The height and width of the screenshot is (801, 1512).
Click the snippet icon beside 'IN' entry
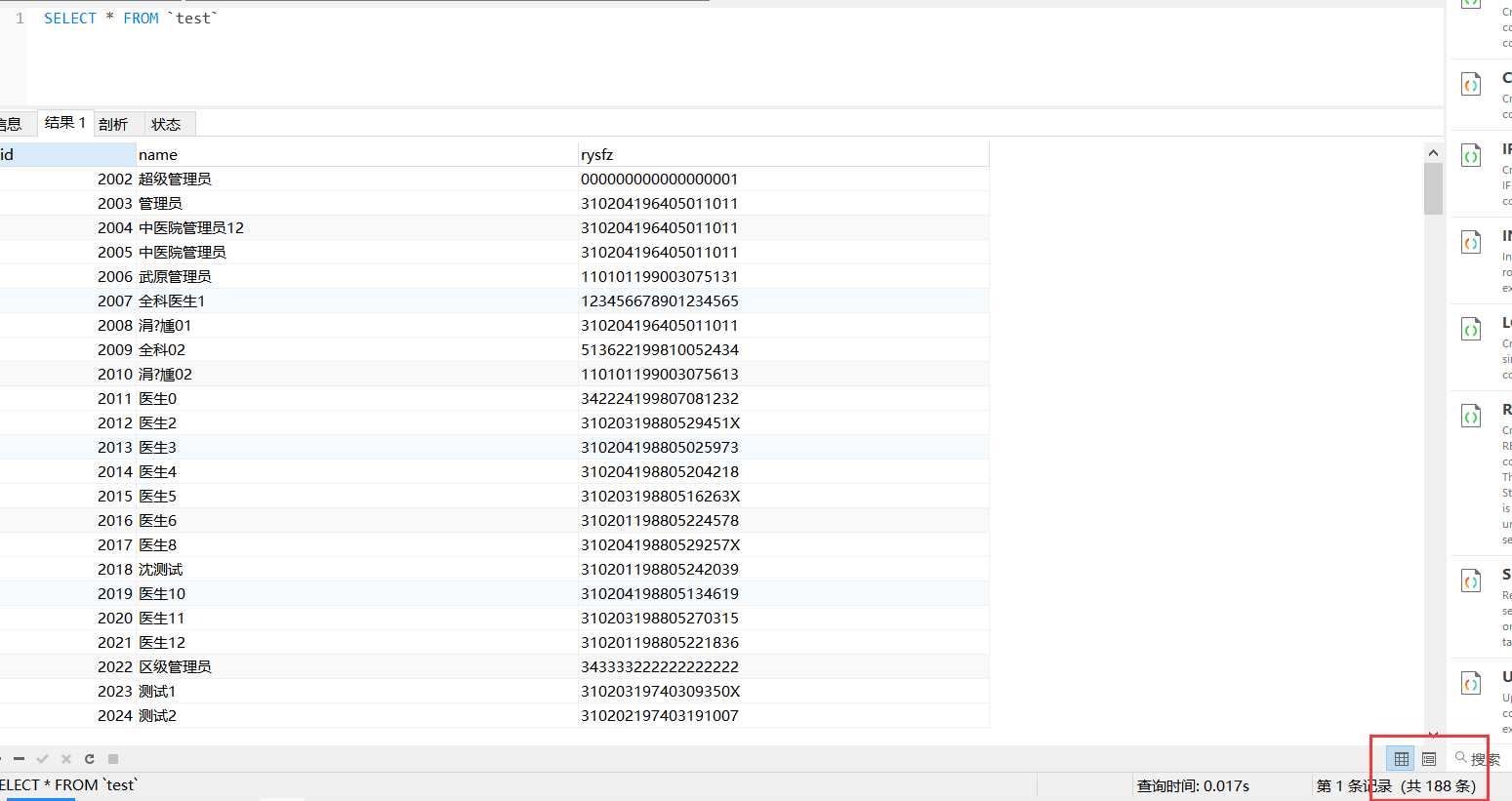point(1471,242)
